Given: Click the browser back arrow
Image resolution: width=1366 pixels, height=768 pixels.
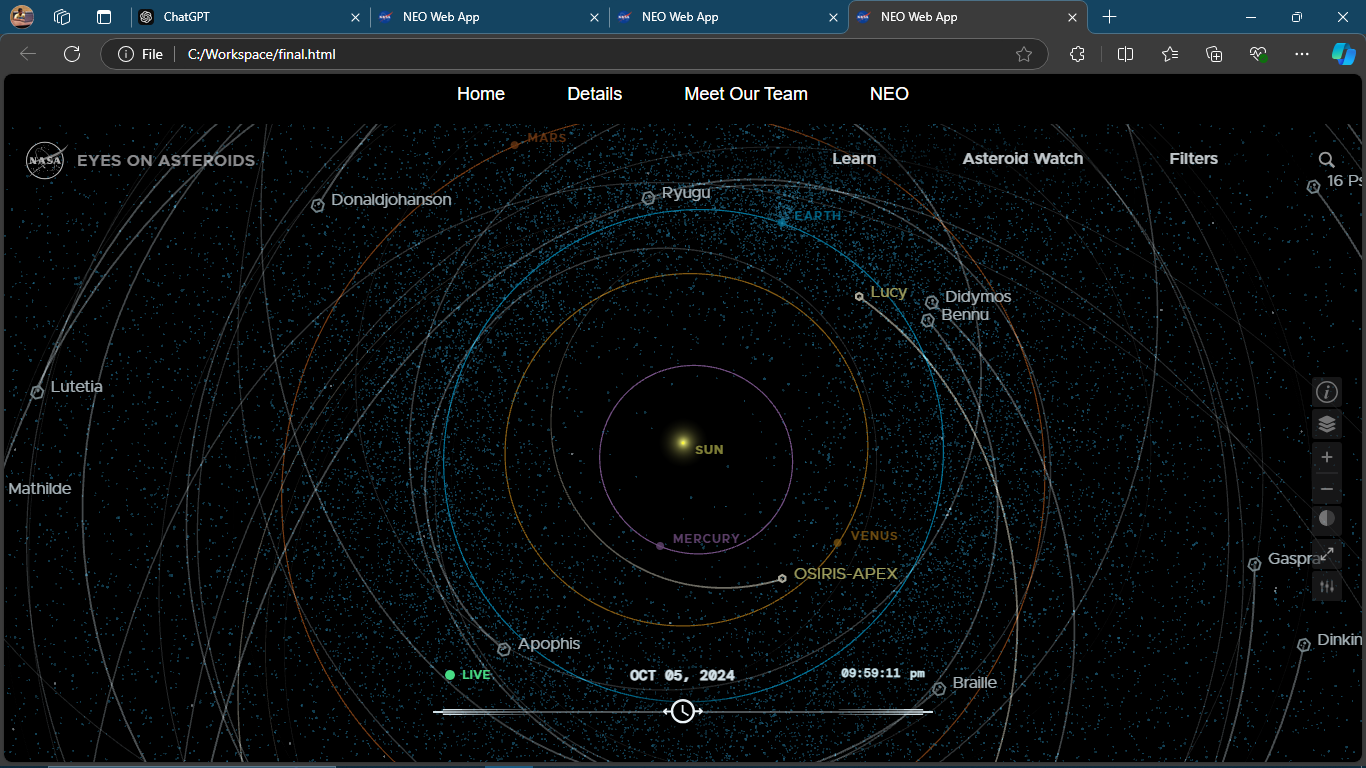Looking at the screenshot, I should tap(28, 54).
